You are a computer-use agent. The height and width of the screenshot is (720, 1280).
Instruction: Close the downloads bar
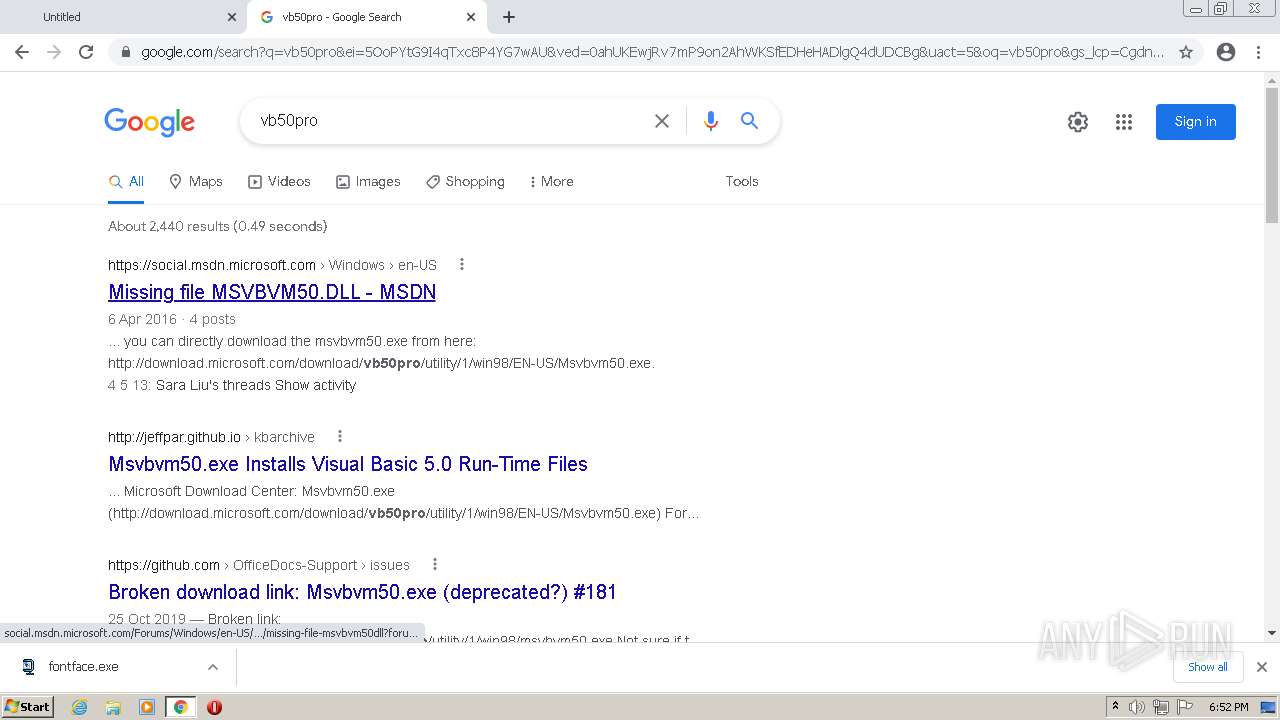(1262, 667)
